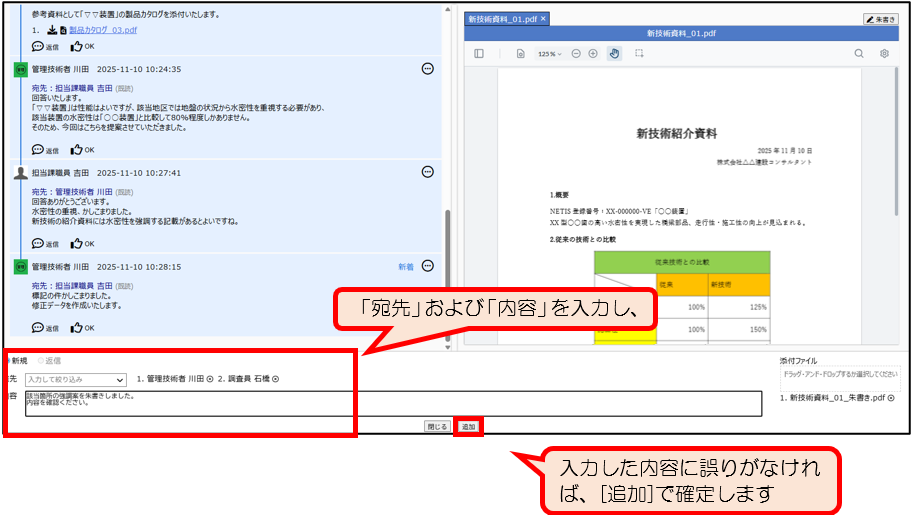Click the PDF zoom out minus icon

576,53
